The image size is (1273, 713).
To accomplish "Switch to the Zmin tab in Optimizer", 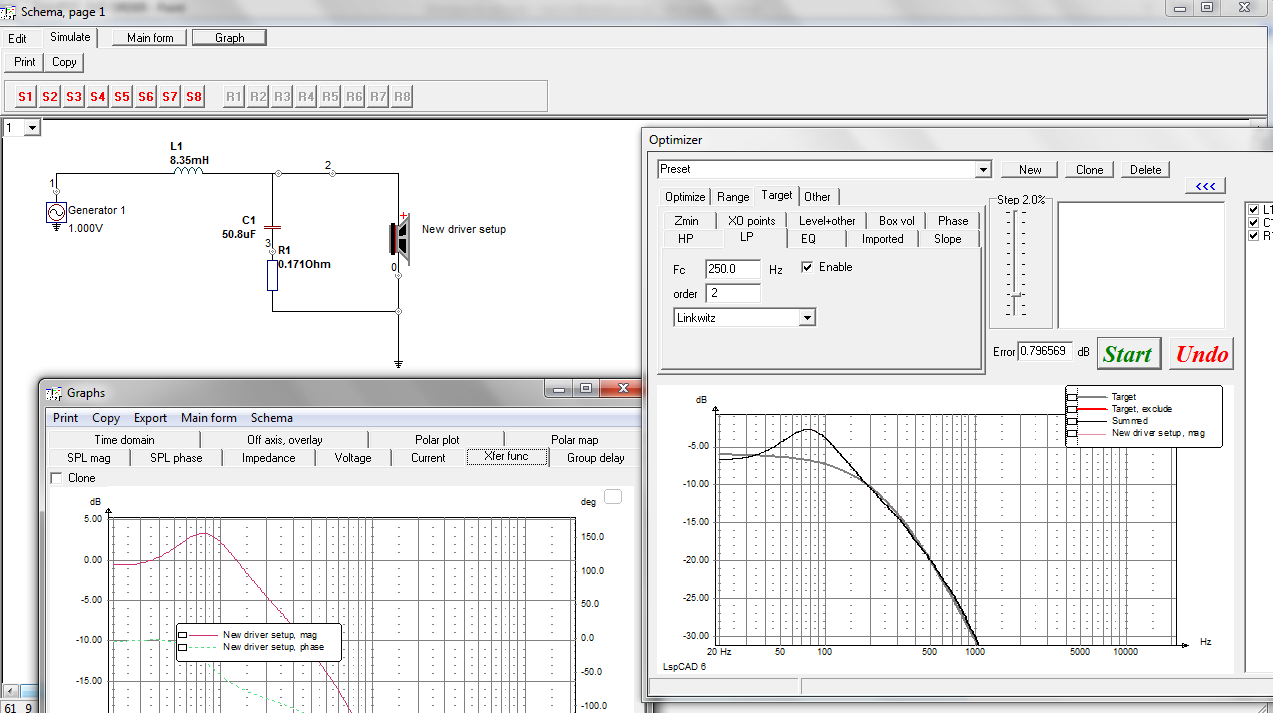I will point(686,221).
